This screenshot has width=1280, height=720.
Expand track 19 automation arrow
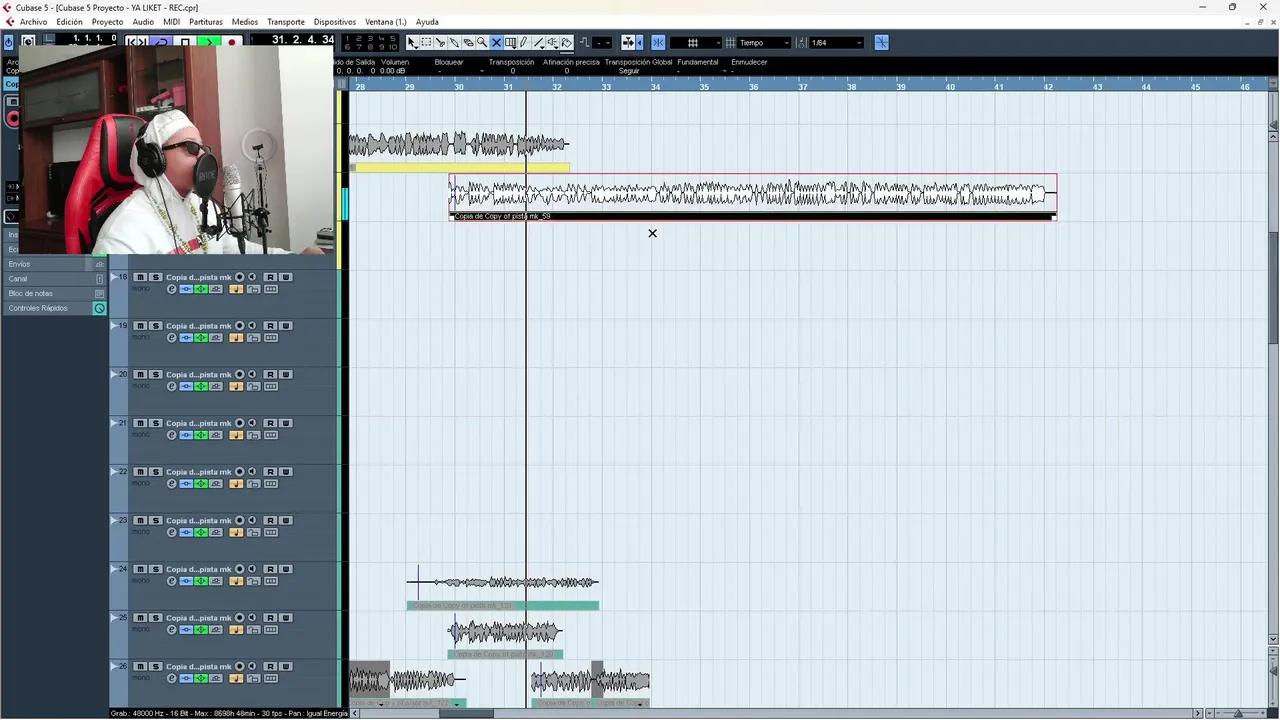[x=114, y=325]
